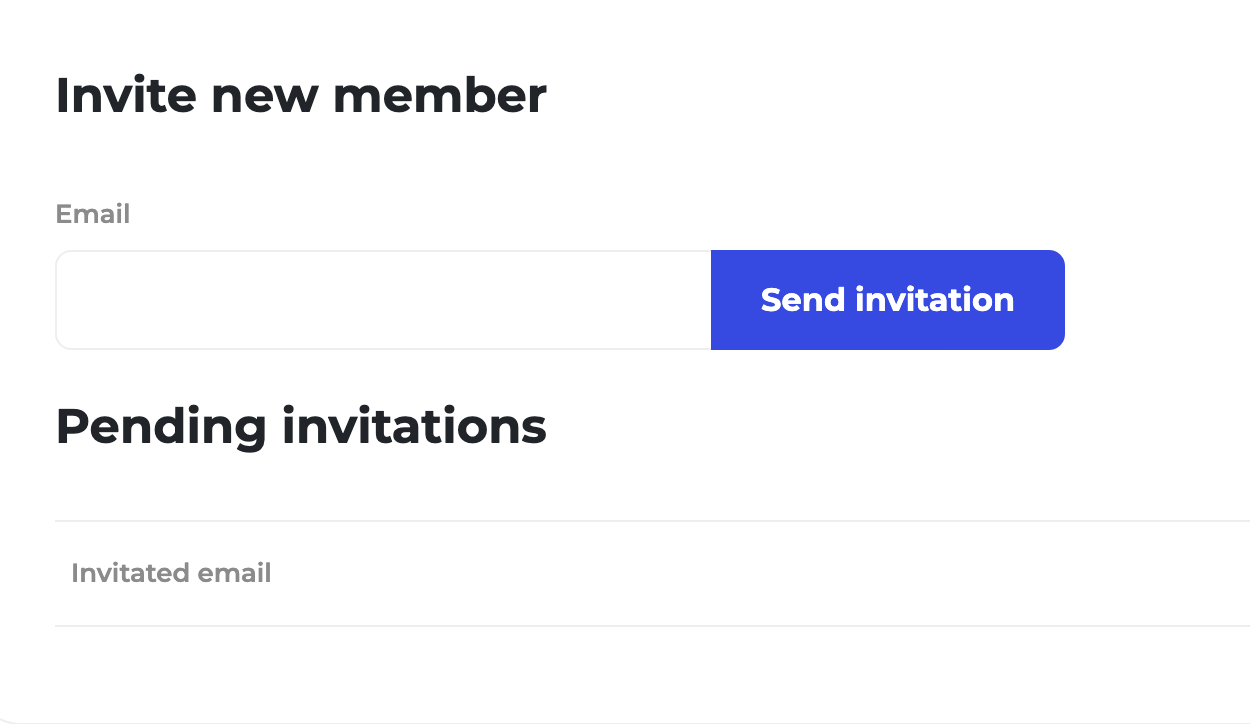Viewport: 1250px width, 724px height.
Task: Place cursor in the empty email text box
Action: pos(383,300)
